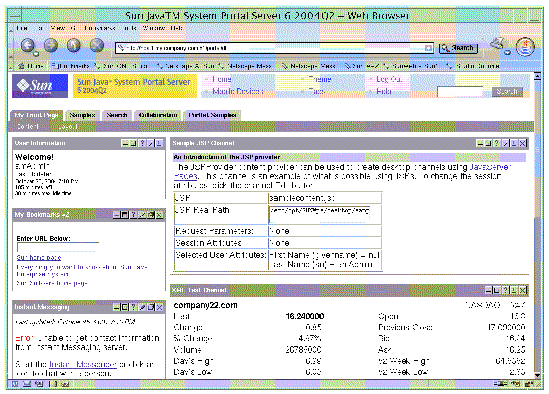The height and width of the screenshot is (394, 549).
Task: Open the Theme link
Action: 320,80
